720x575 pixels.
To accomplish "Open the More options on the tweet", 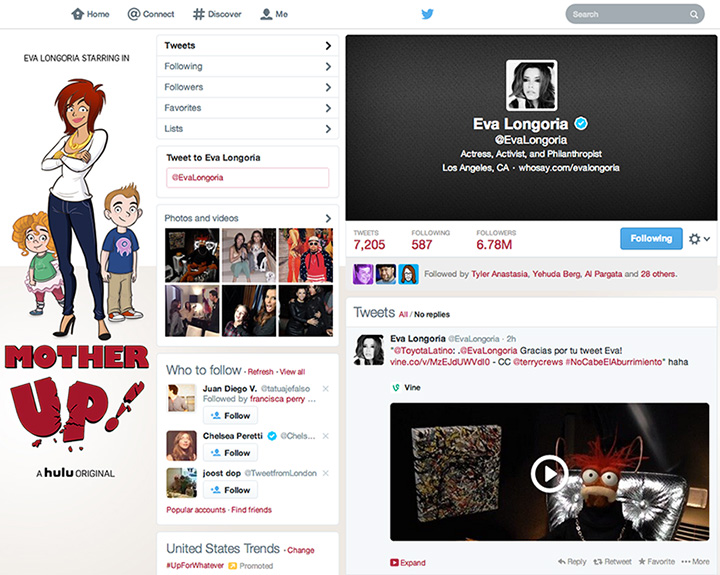I will point(696,562).
